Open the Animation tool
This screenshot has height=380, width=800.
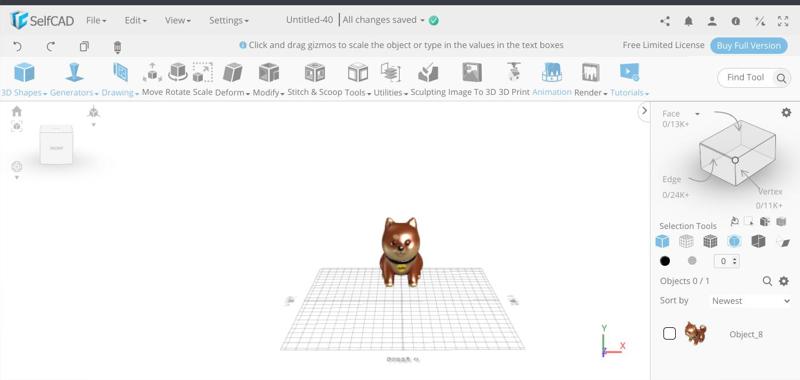coord(552,72)
